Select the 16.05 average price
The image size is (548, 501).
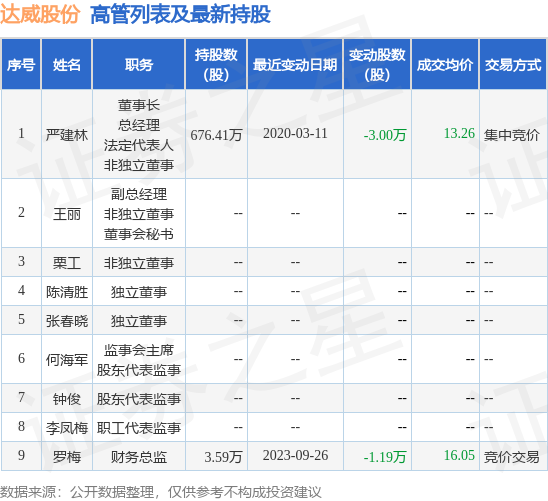coord(459,455)
